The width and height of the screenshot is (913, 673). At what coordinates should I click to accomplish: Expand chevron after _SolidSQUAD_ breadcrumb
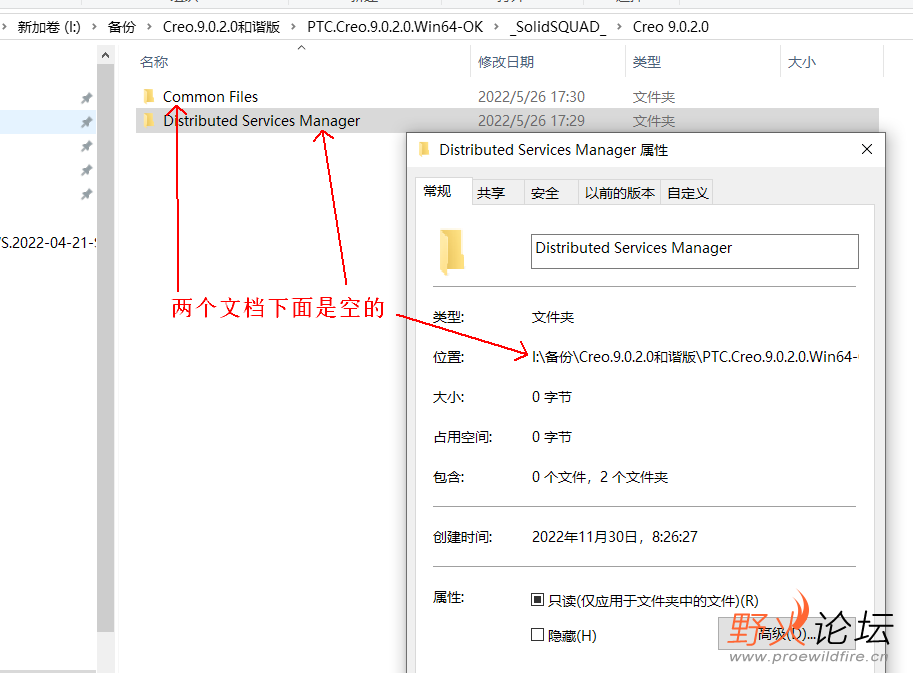620,27
